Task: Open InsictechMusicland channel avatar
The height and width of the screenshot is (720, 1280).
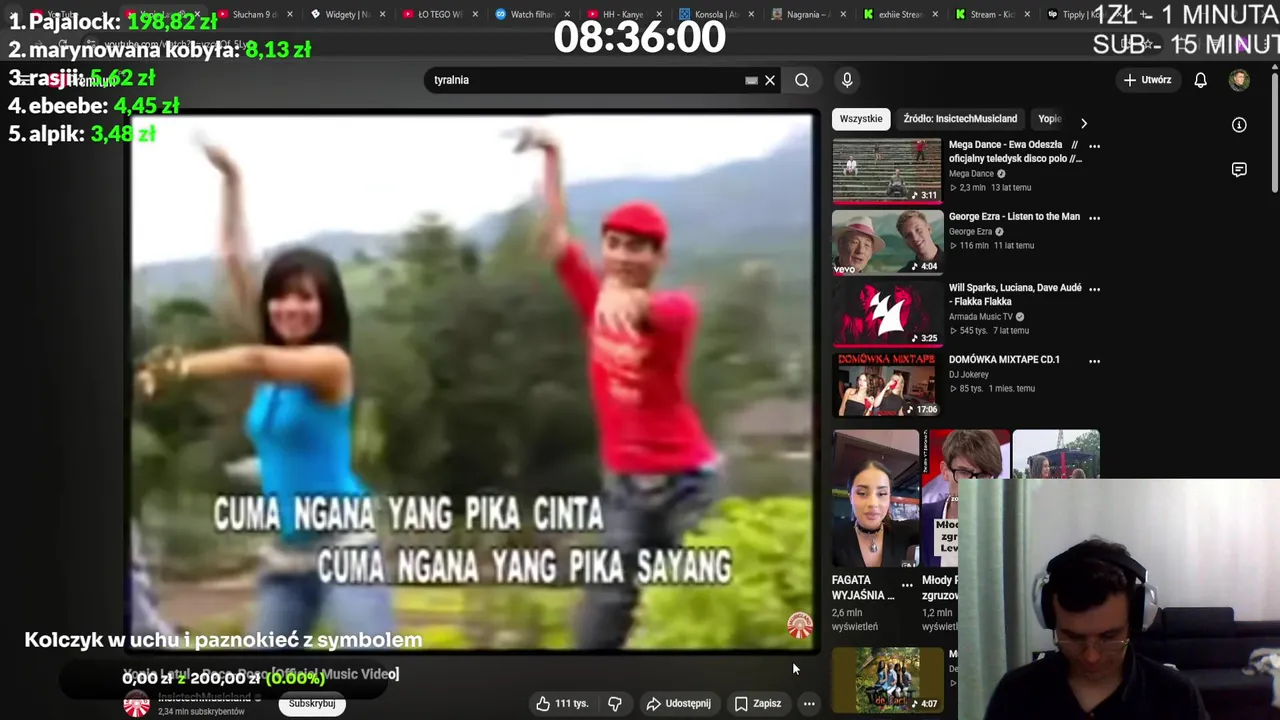Action: 136,703
